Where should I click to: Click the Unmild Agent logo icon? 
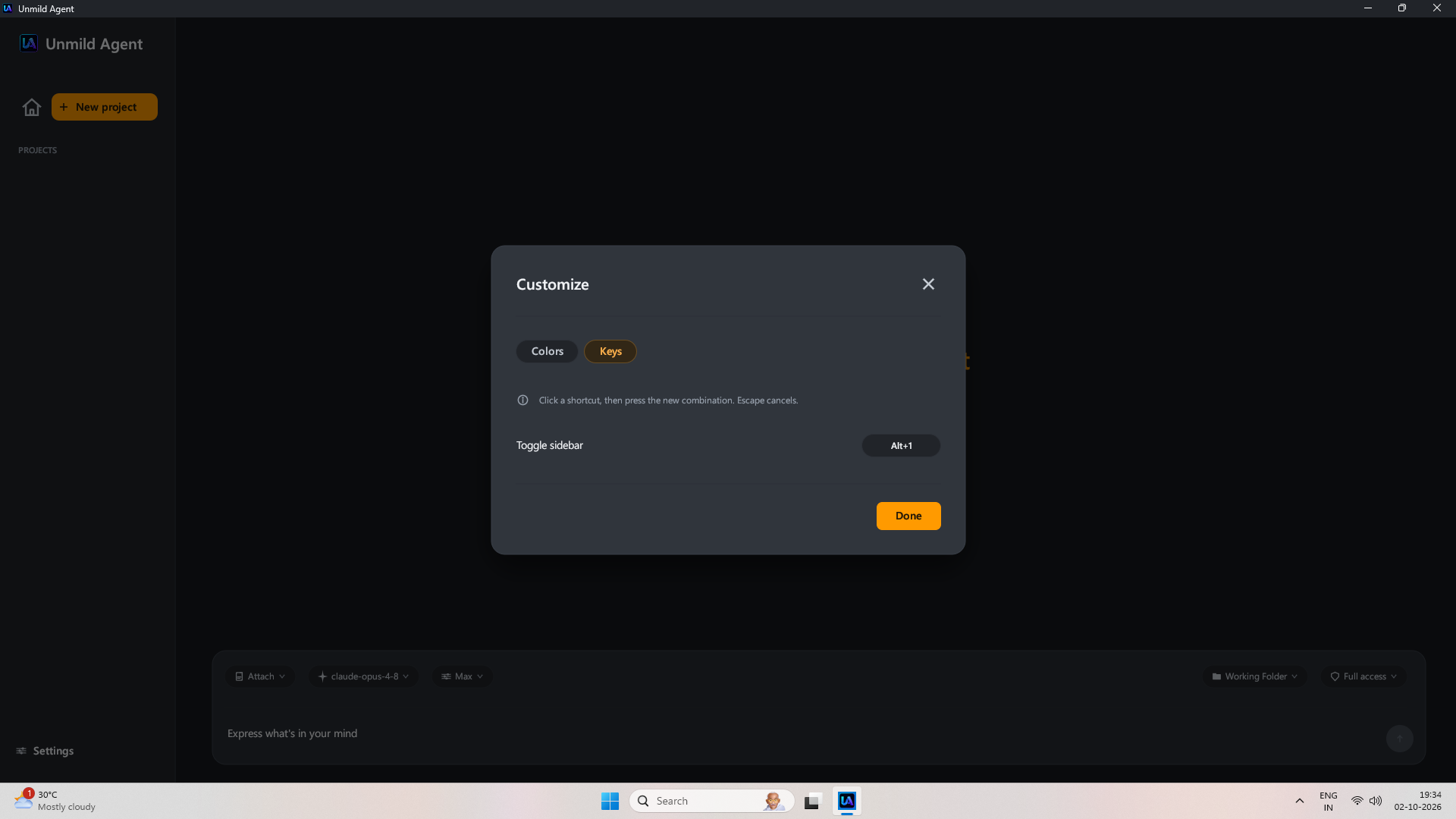click(29, 43)
